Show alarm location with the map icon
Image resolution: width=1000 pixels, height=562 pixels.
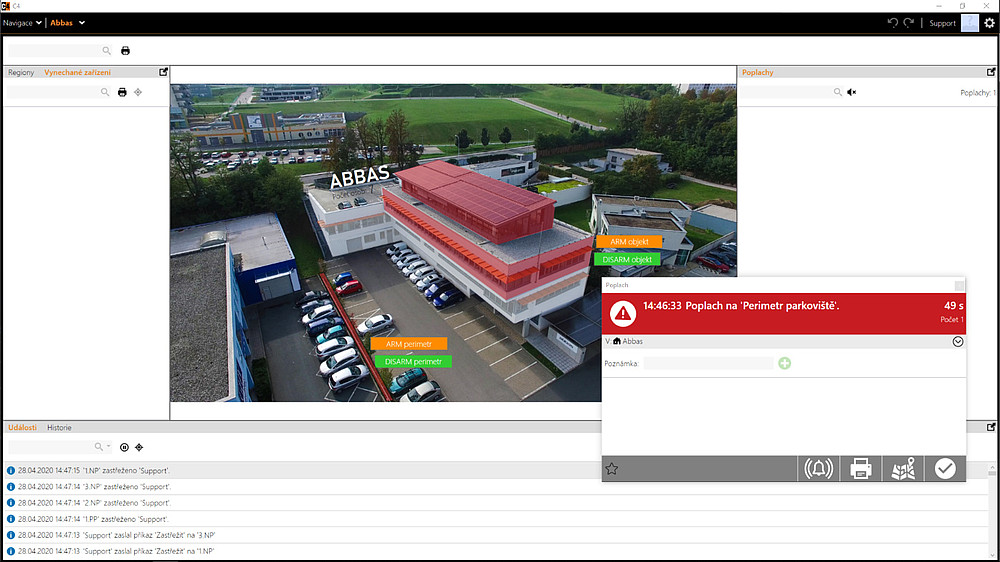tap(903, 468)
